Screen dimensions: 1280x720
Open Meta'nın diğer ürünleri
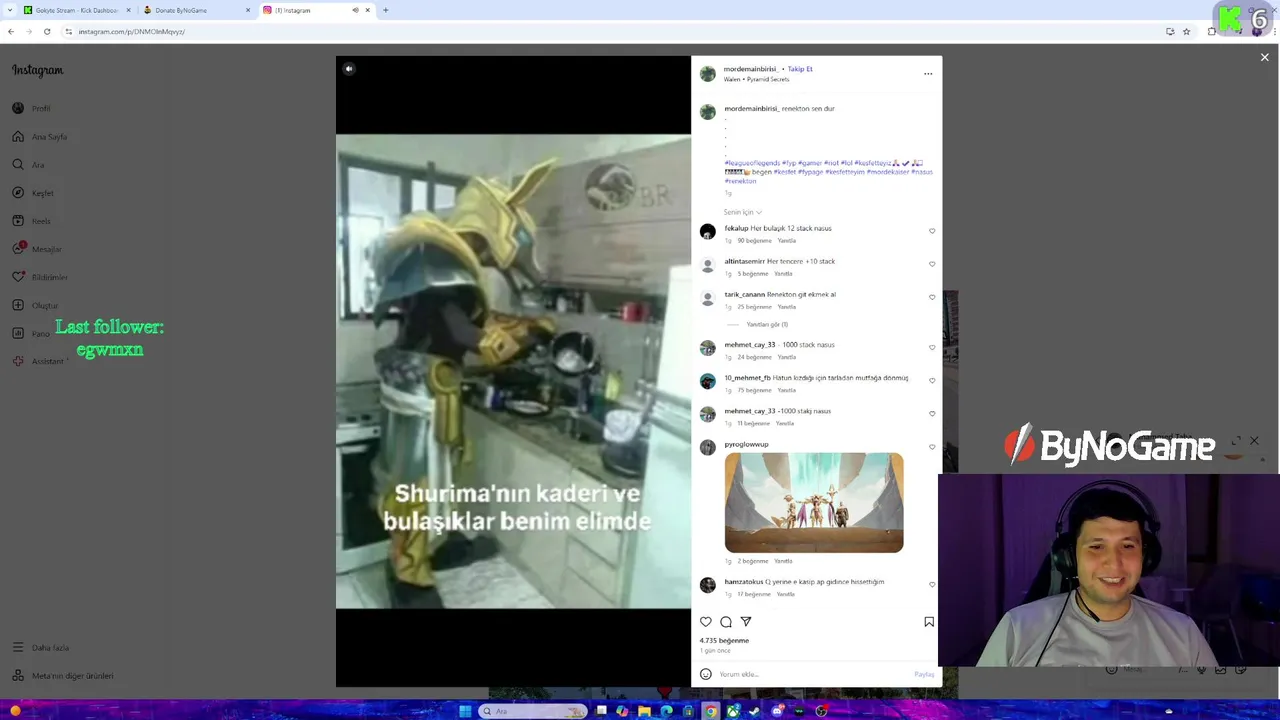tap(63, 675)
